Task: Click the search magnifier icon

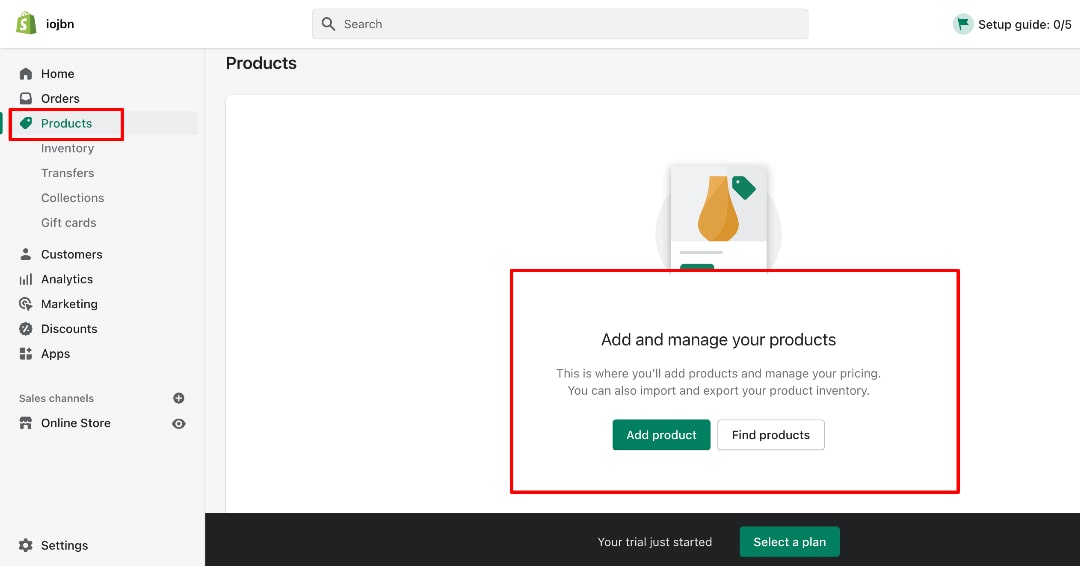Action: 329,24
